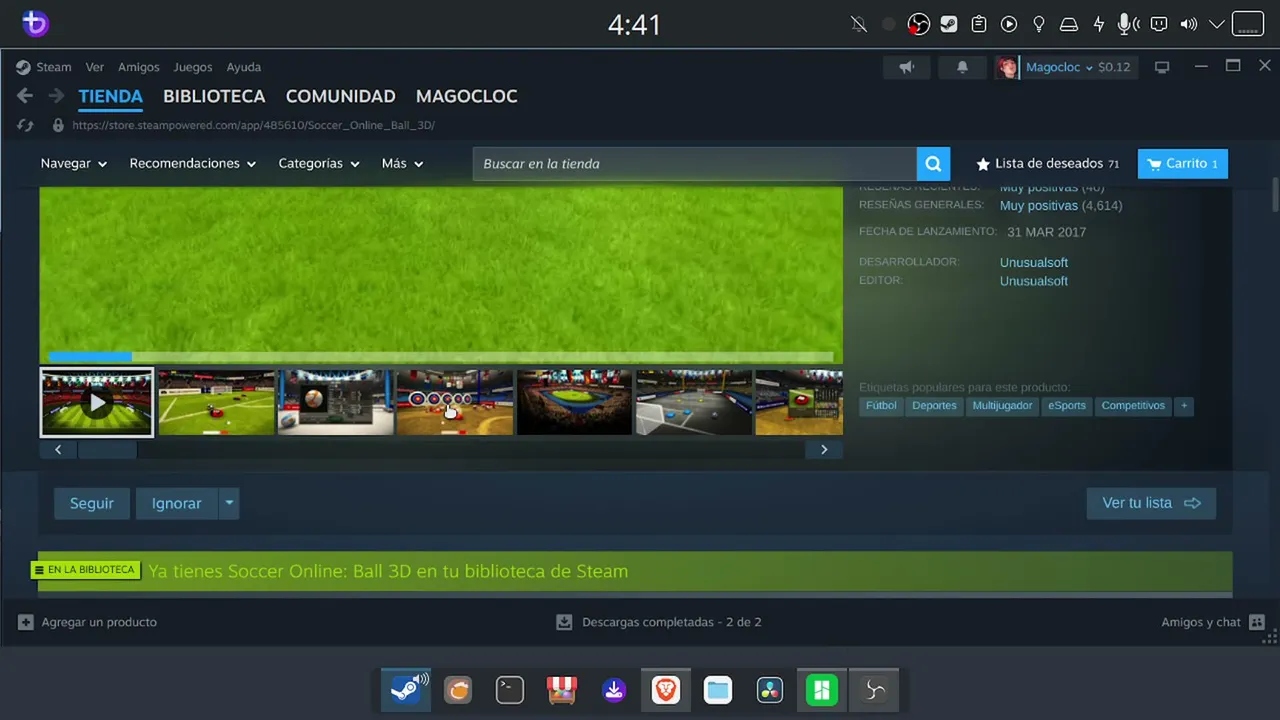The height and width of the screenshot is (720, 1280).
Task: Click the thumbnail strip scroll handle
Action: (107, 450)
